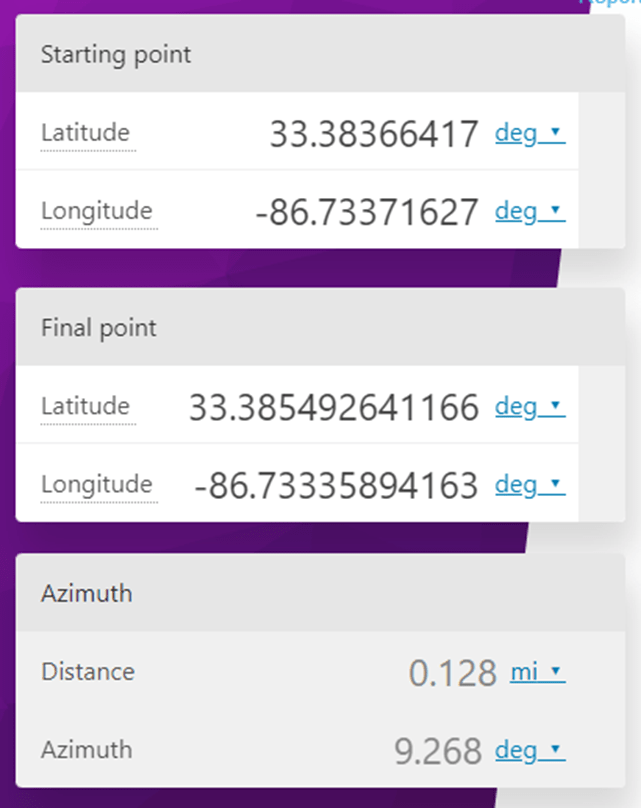Click the Longitude label under Final point
This screenshot has height=808, width=641.
[x=97, y=484]
